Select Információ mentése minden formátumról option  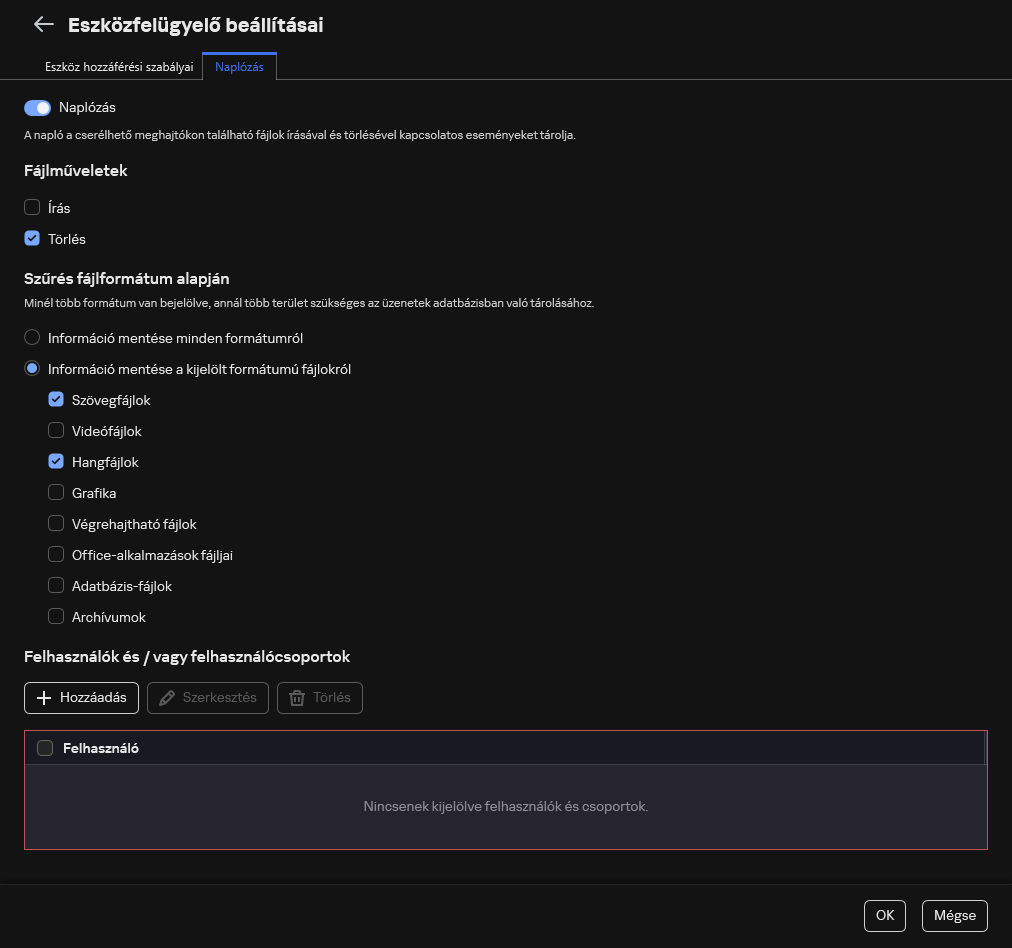pyautogui.click(x=32, y=338)
